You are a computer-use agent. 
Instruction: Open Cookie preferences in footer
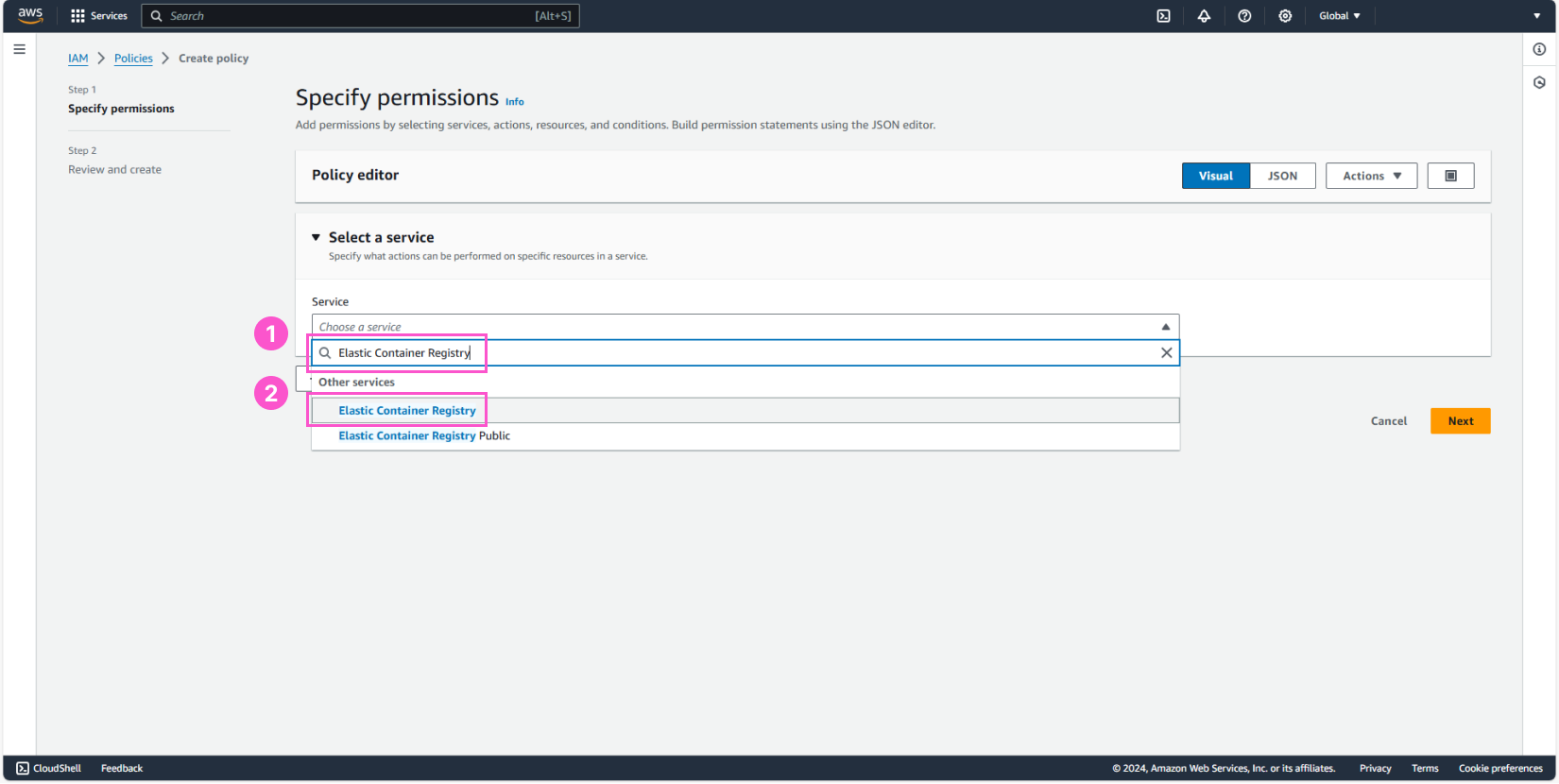click(x=1500, y=769)
